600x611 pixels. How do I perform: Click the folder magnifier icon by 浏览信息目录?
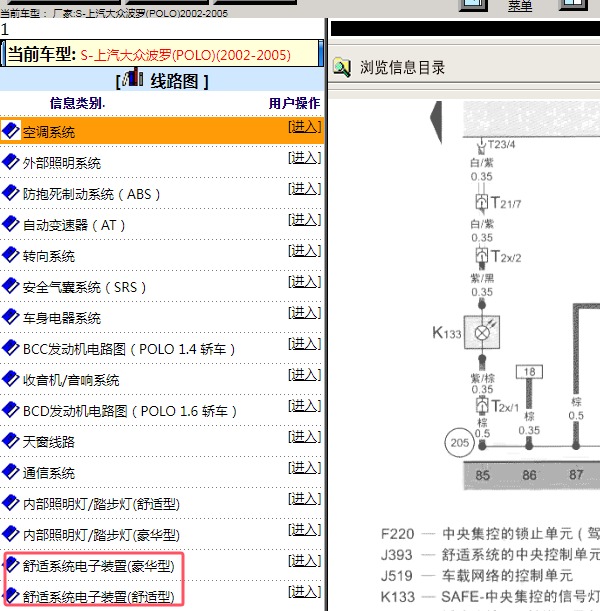(342, 67)
